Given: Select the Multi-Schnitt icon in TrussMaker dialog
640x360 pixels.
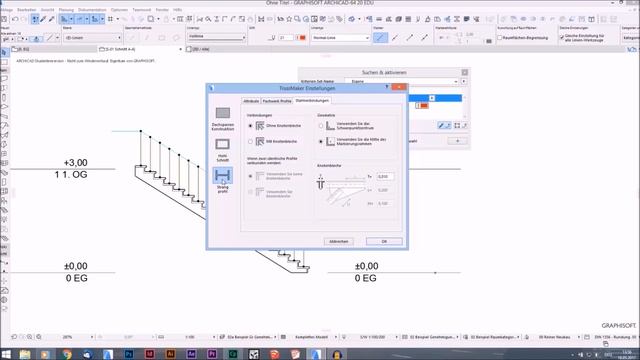Looking at the screenshot, I should [x=222, y=144].
